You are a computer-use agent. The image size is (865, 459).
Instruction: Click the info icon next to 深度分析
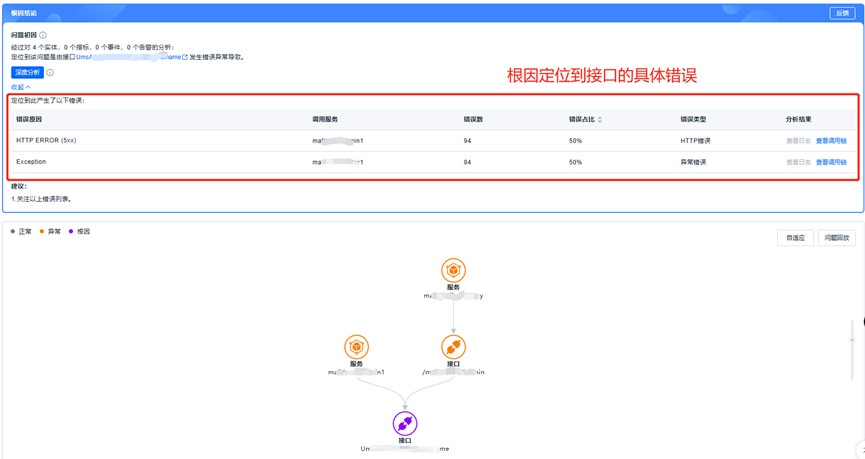click(x=50, y=73)
